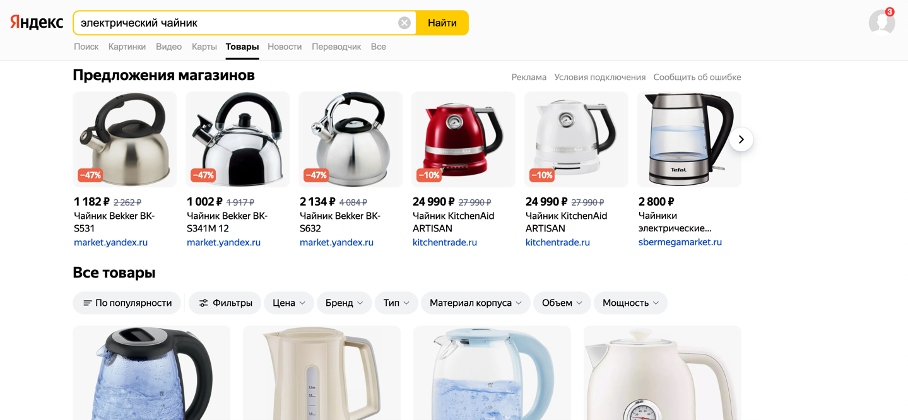Switch to the Картинки tab
Screen dimensions: 908x420
click(127, 47)
